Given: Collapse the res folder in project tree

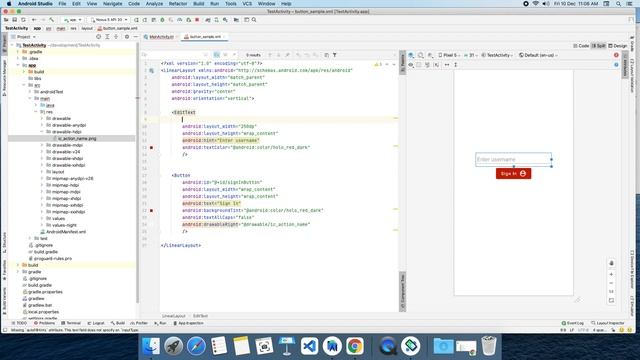Looking at the screenshot, I should [x=36, y=111].
